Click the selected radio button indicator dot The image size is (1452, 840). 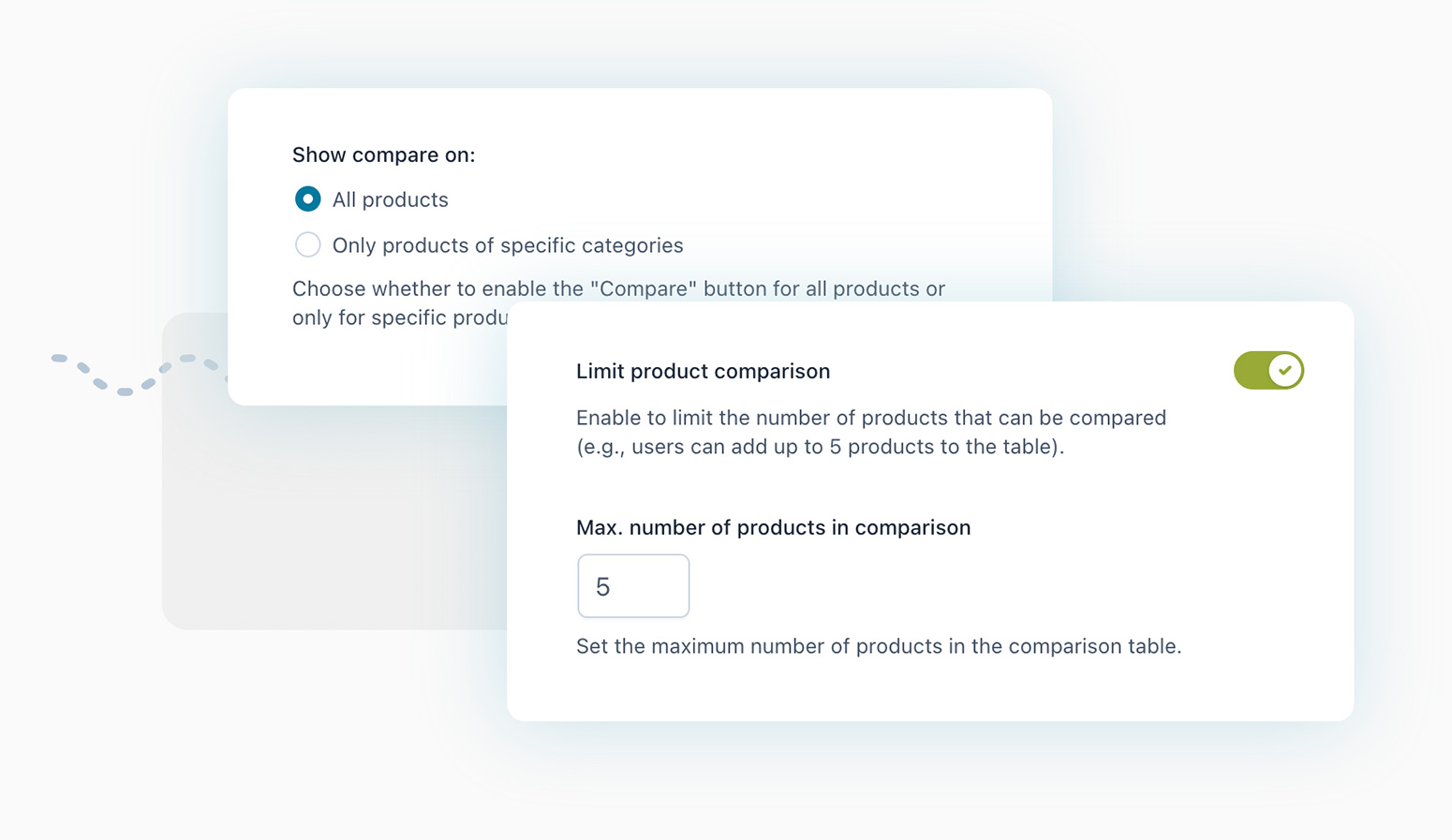(x=307, y=199)
